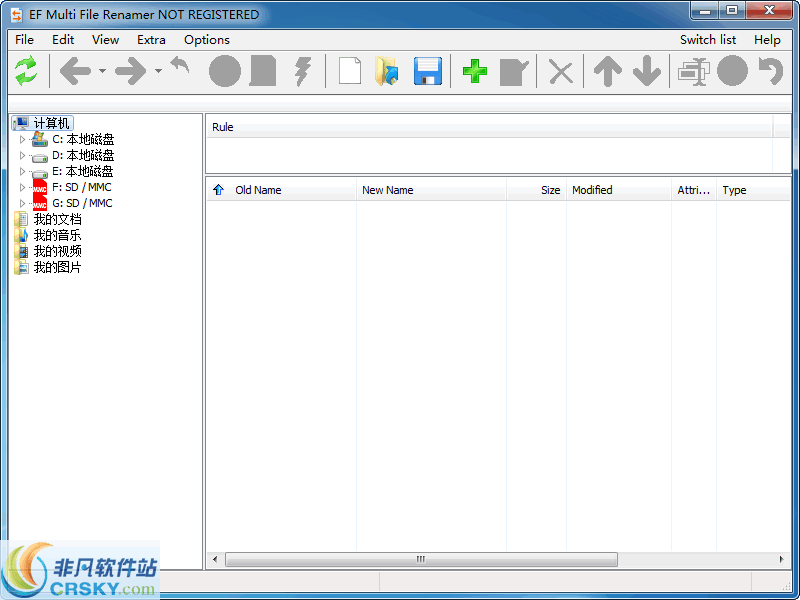Click the small curved up-level arrow icon

(180, 65)
